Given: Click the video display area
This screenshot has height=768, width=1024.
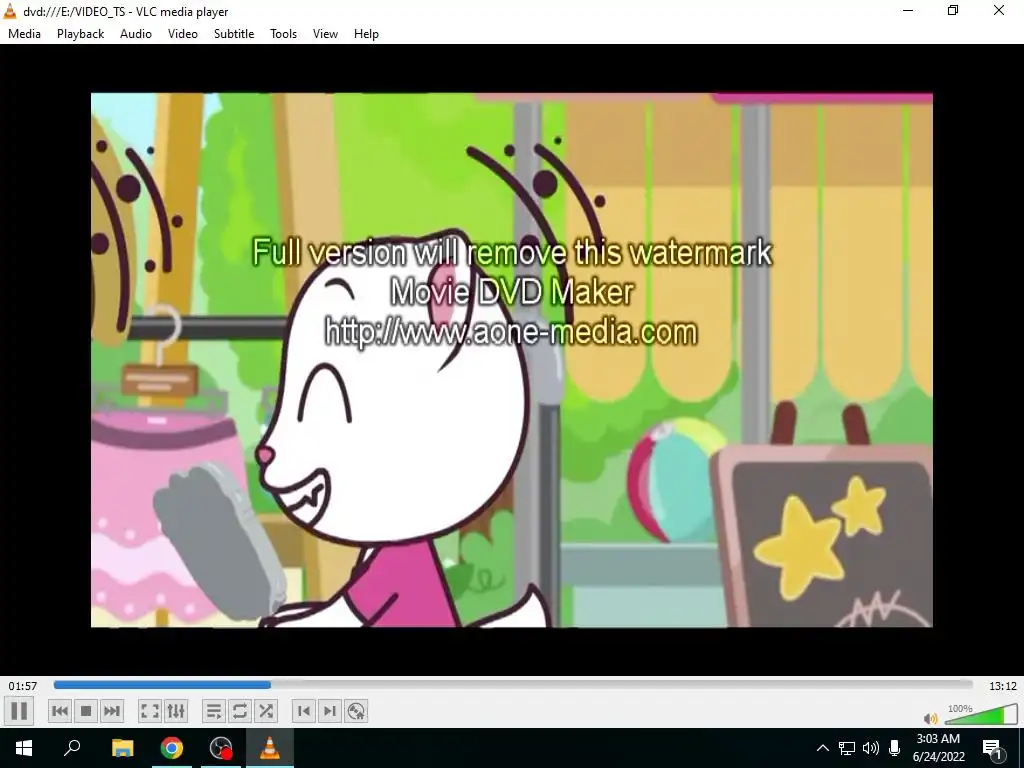Looking at the screenshot, I should pyautogui.click(x=511, y=360).
